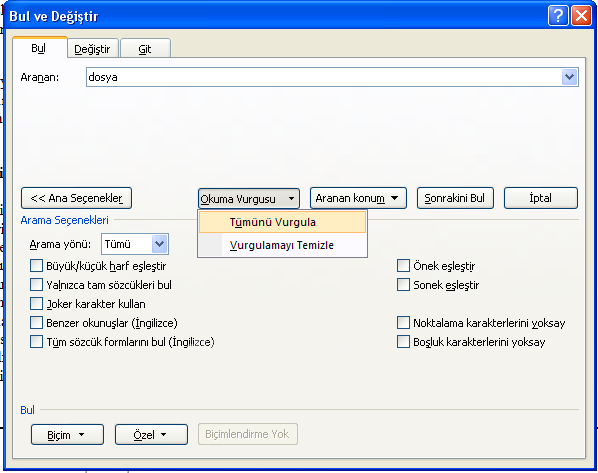Collapse options with Ana Seçenekler button
The height and width of the screenshot is (473, 598).
[x=76, y=198]
